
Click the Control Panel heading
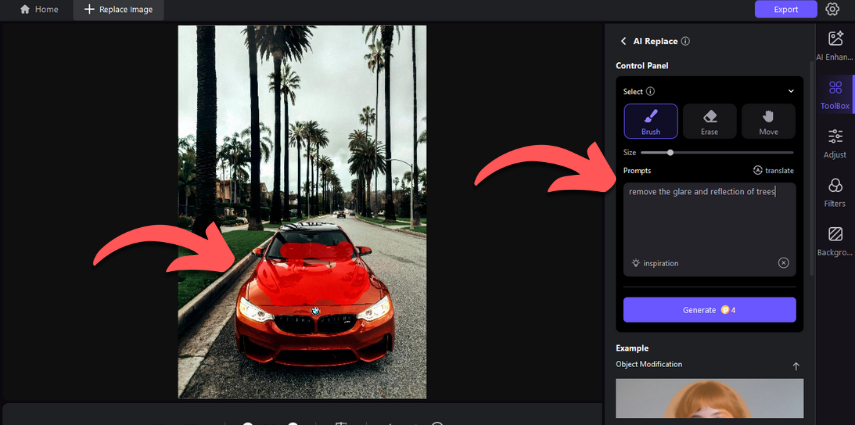point(642,66)
